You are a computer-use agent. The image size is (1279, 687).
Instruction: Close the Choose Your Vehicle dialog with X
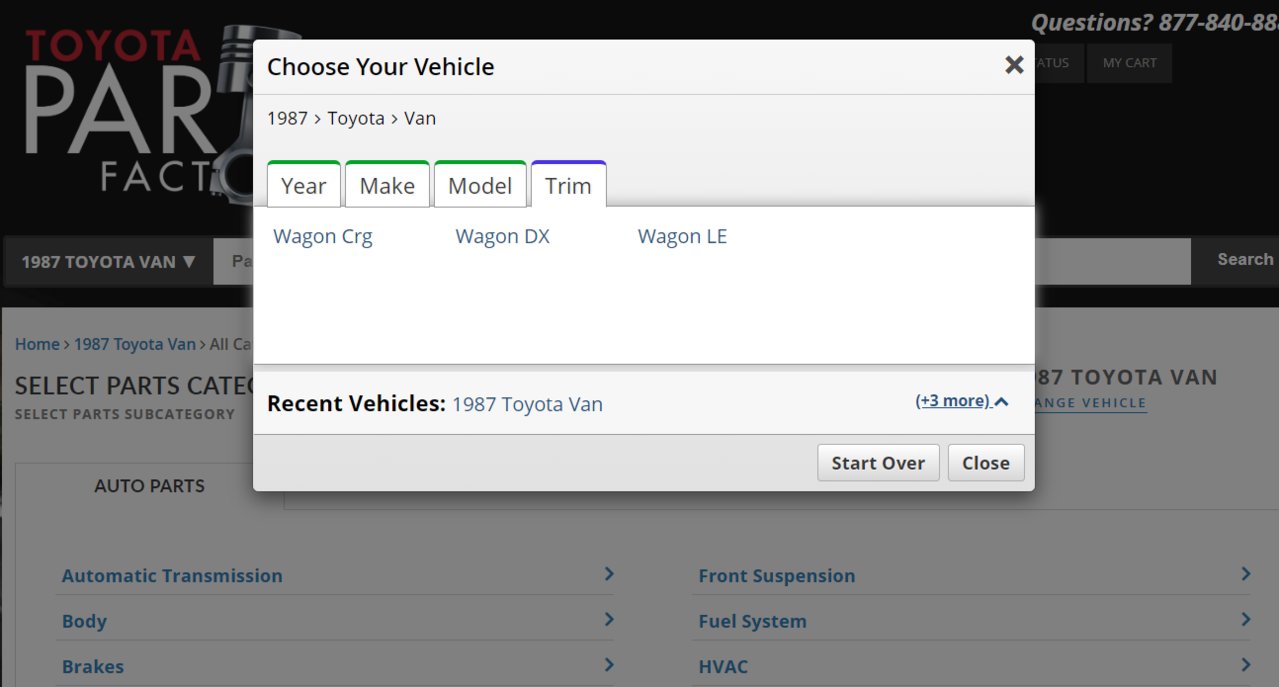point(1014,65)
